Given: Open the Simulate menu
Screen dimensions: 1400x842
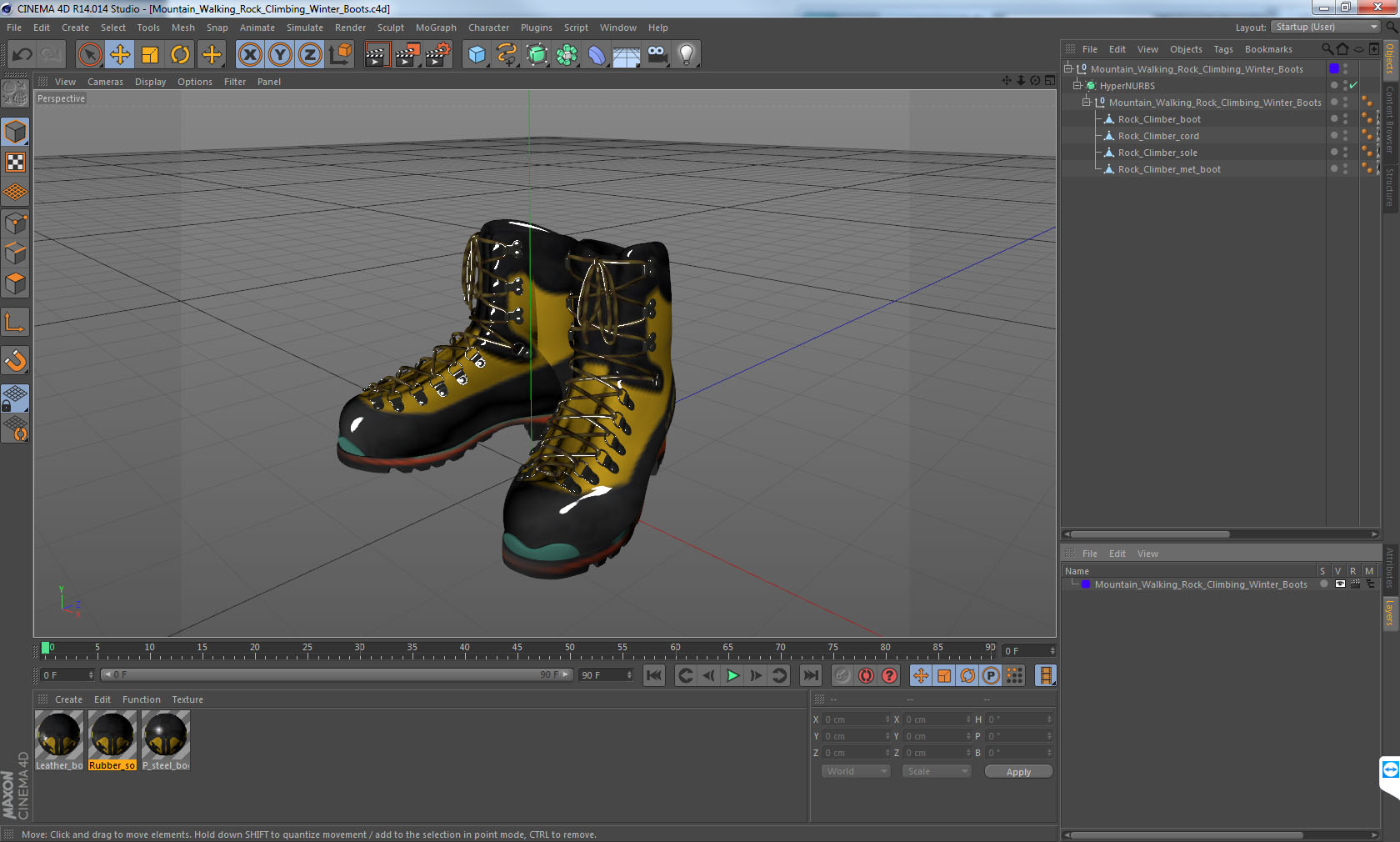Looking at the screenshot, I should click(x=305, y=28).
